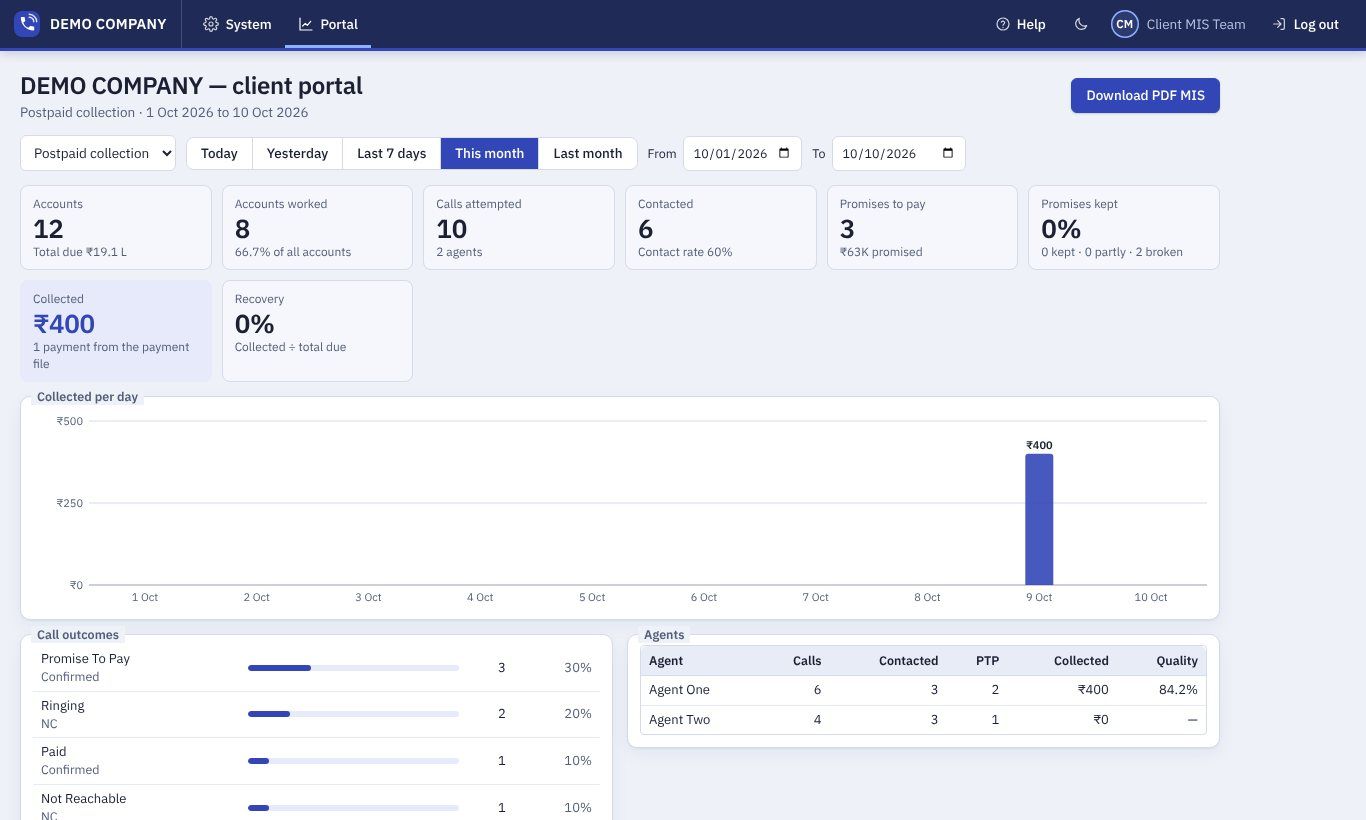Click the DEMO COMPANY phone logo icon
The width and height of the screenshot is (1366, 820).
point(27,24)
